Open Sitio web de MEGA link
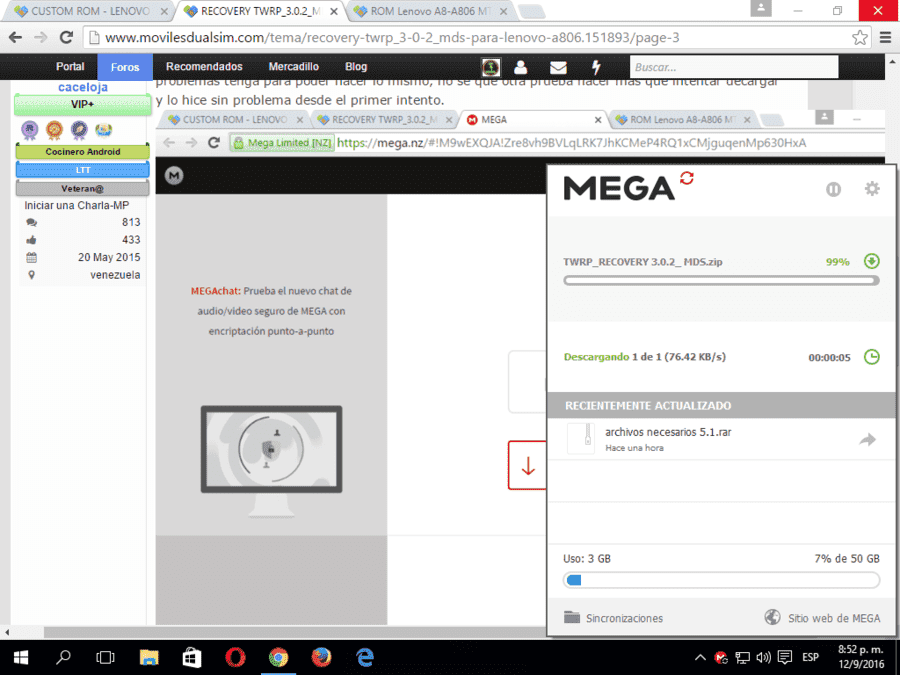900x675 pixels. coord(822,618)
